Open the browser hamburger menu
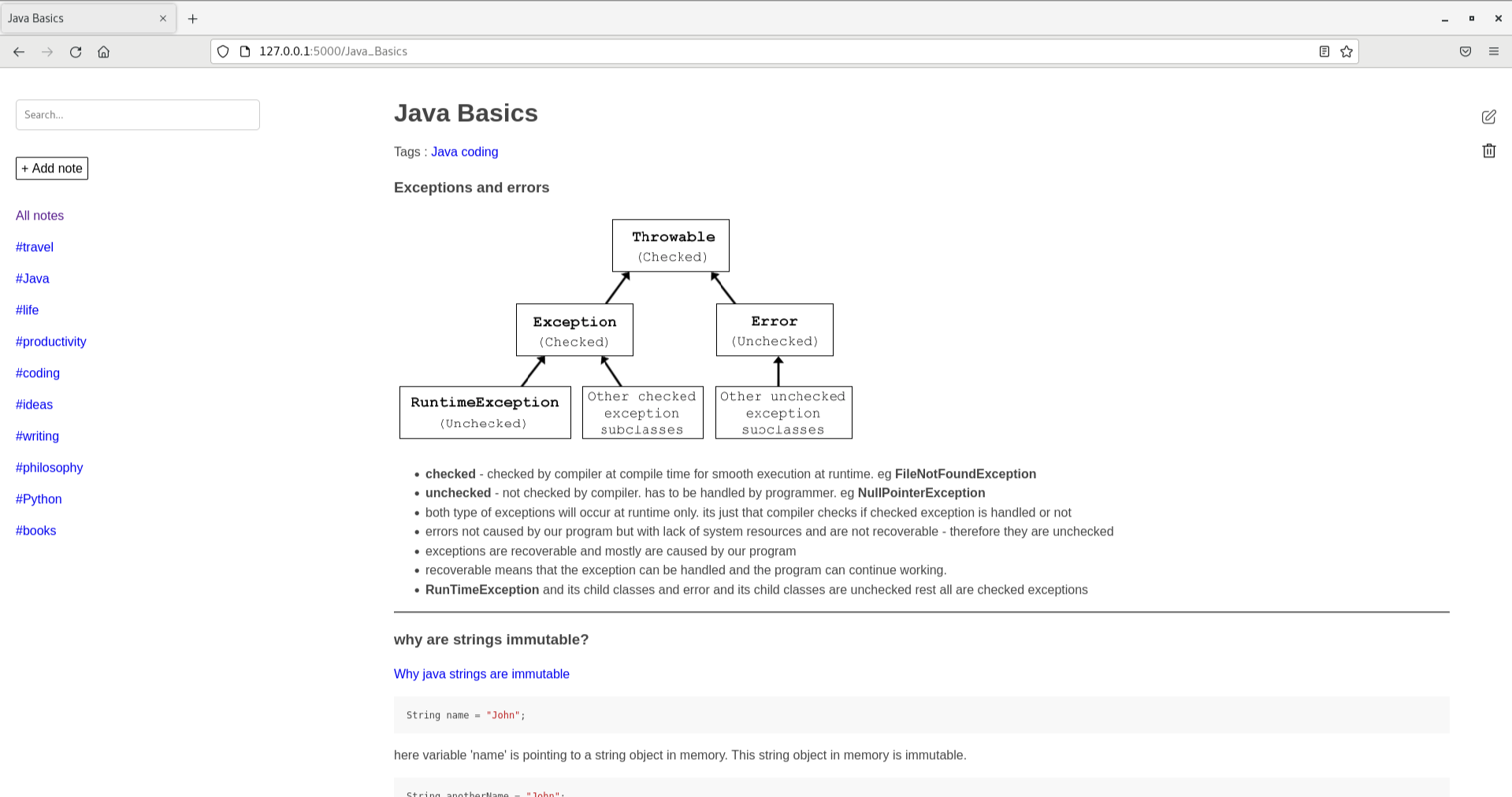The image size is (1512, 797). coord(1494,51)
